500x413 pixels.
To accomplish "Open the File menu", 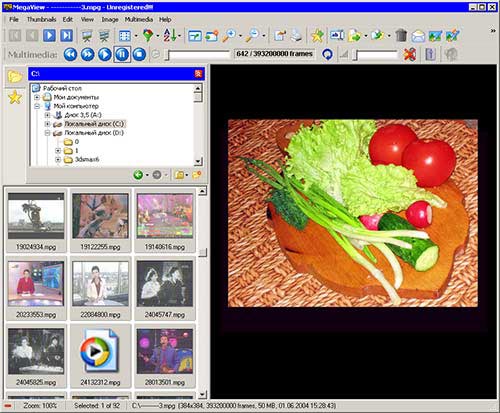I will [14, 19].
